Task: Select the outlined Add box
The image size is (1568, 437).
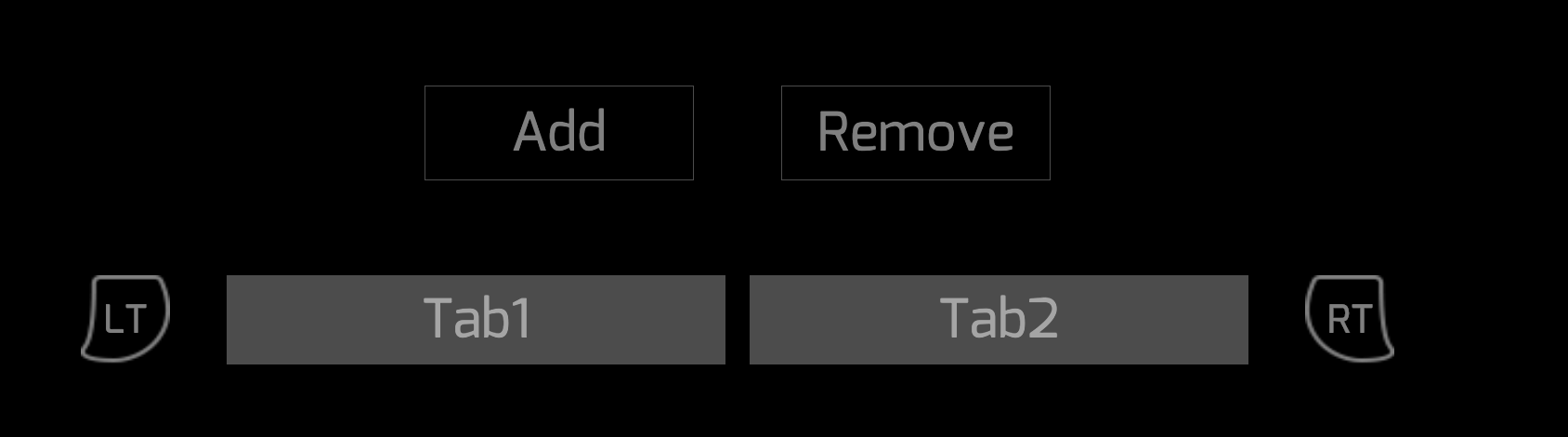Action: (559, 133)
